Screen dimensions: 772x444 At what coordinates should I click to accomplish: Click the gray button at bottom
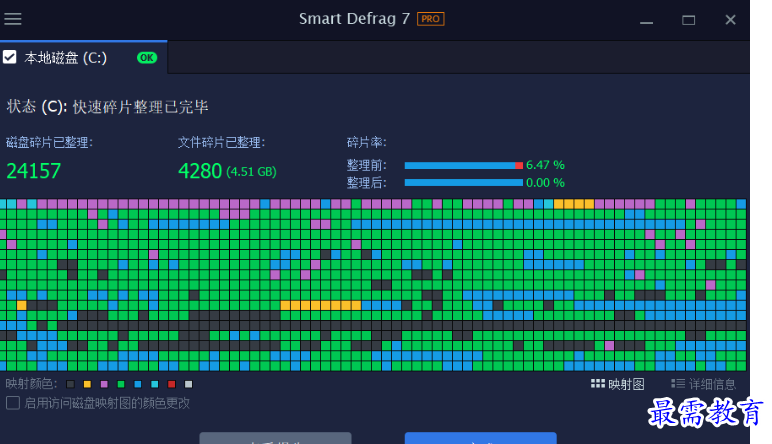click(275, 438)
